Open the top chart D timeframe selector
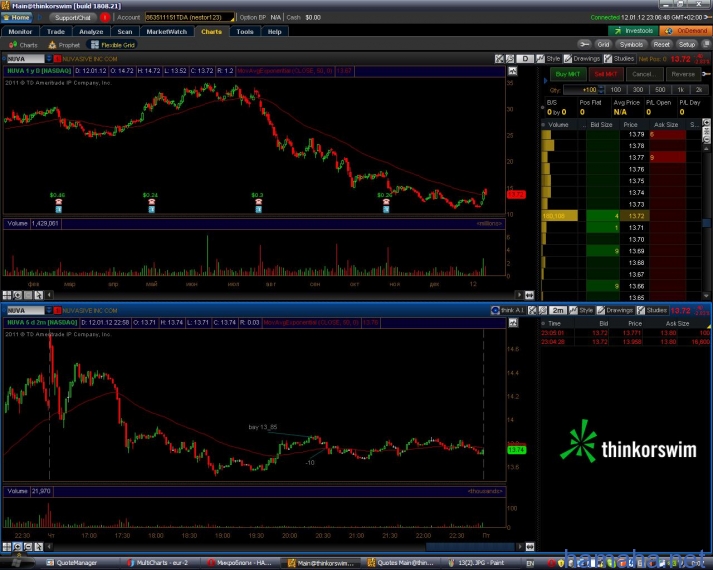Image resolution: width=713 pixels, height=570 pixels. point(526,59)
